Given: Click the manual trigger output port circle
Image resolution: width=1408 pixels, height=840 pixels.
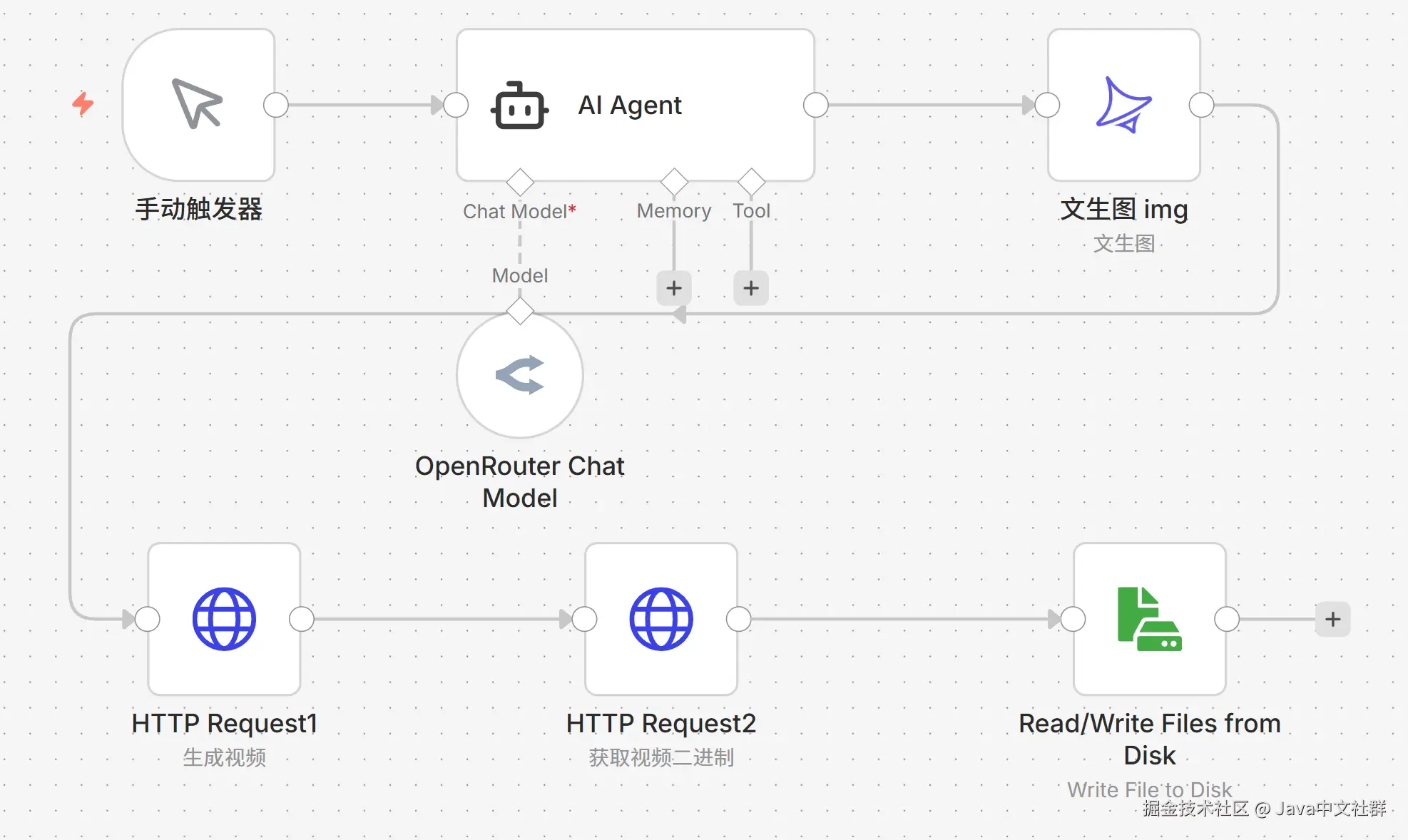Looking at the screenshot, I should point(276,105).
